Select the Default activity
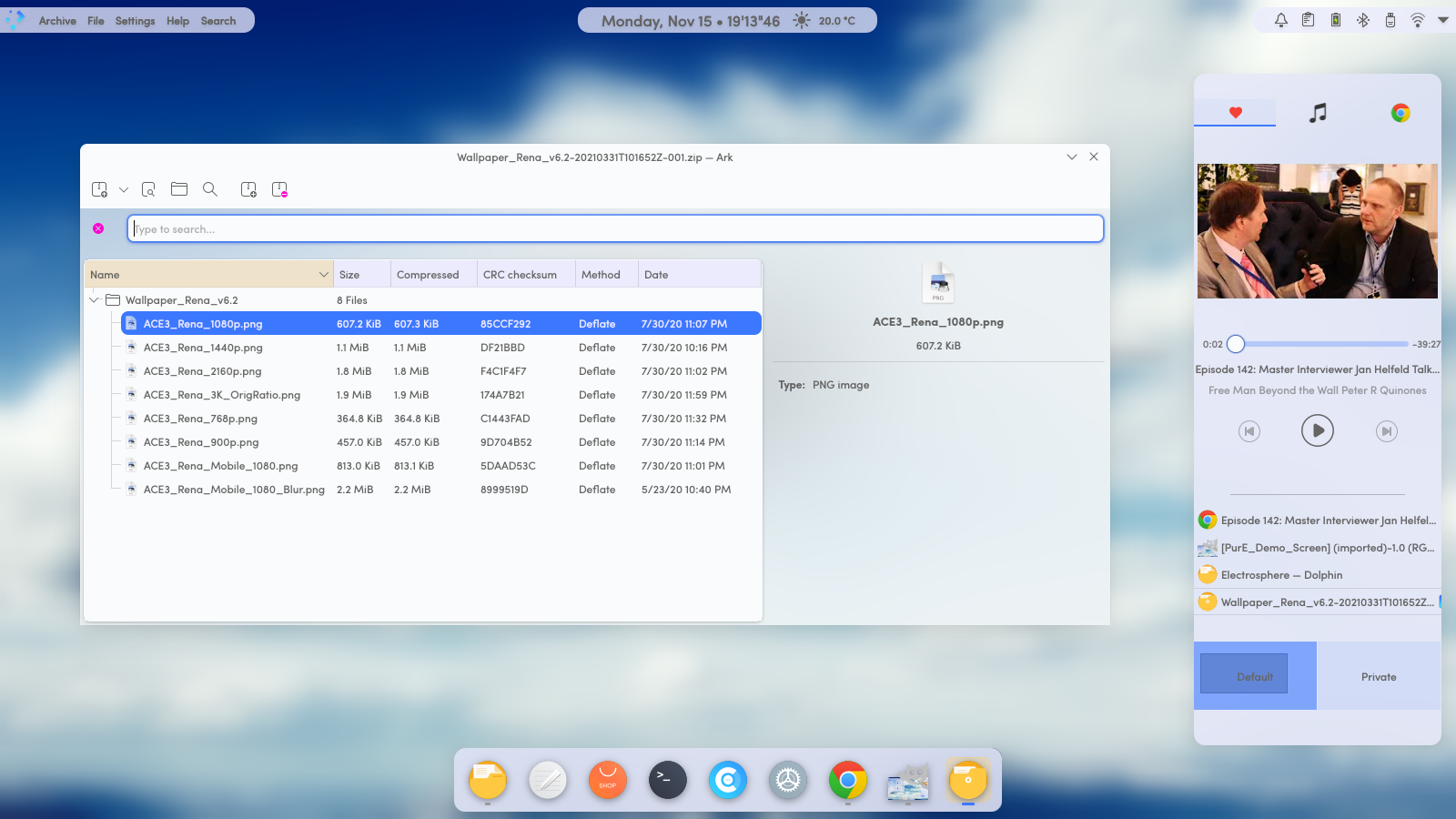 tap(1255, 676)
